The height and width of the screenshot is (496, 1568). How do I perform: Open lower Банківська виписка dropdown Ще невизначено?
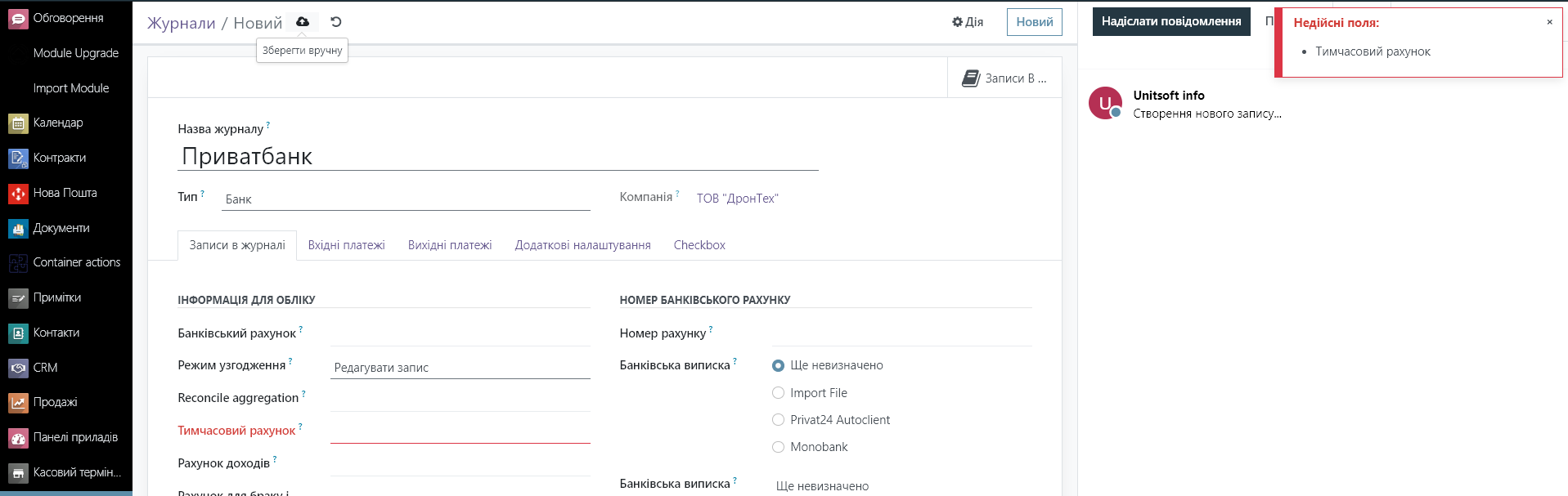(x=902, y=485)
